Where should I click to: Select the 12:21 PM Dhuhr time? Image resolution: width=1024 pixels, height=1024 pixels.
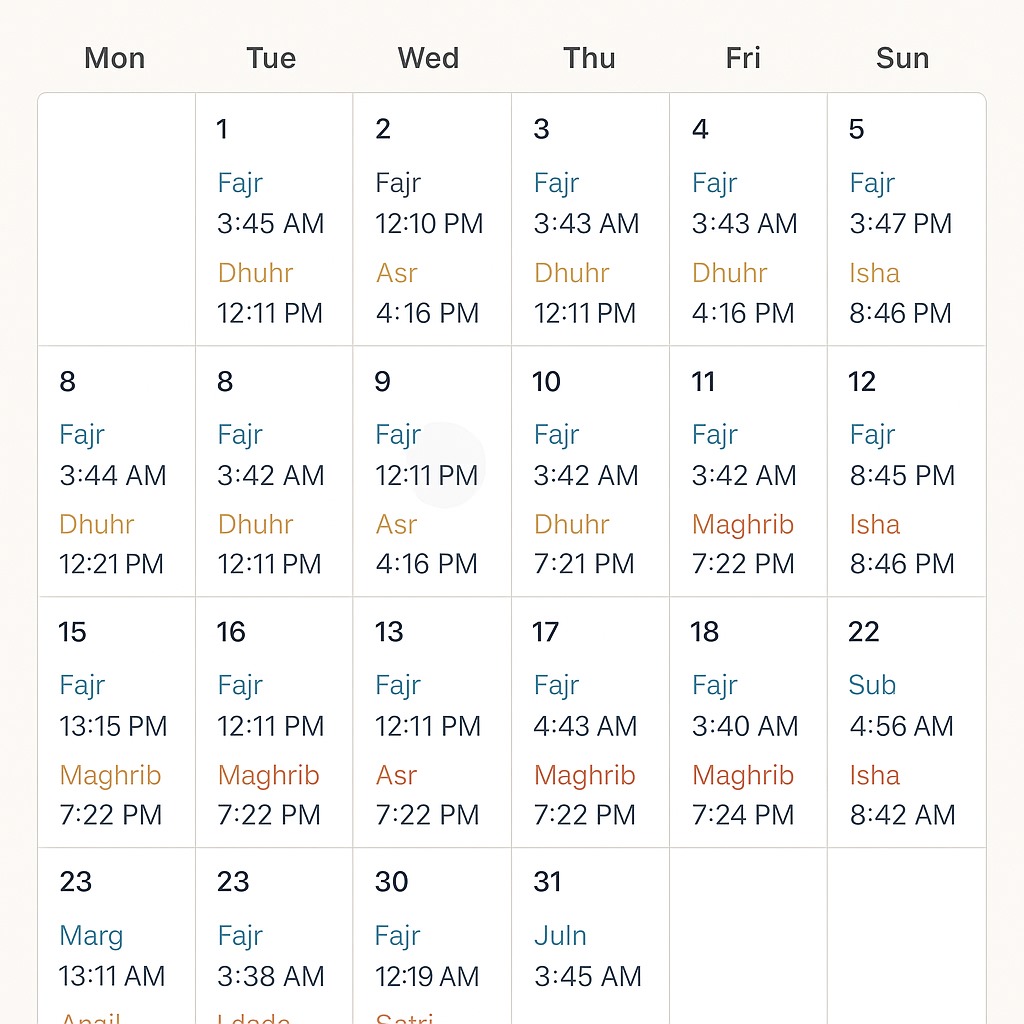(111, 564)
